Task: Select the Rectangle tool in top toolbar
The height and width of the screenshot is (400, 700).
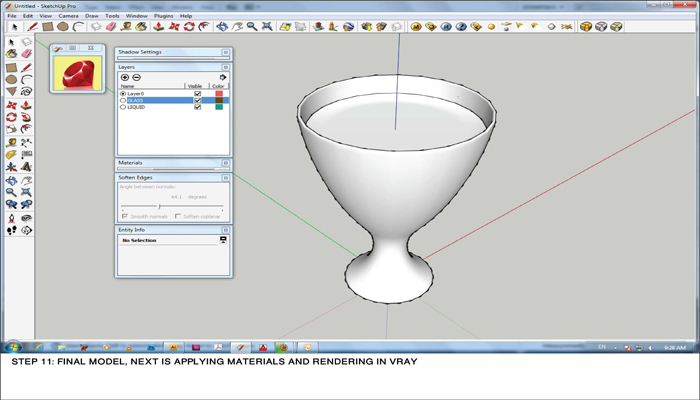Action: 48,27
